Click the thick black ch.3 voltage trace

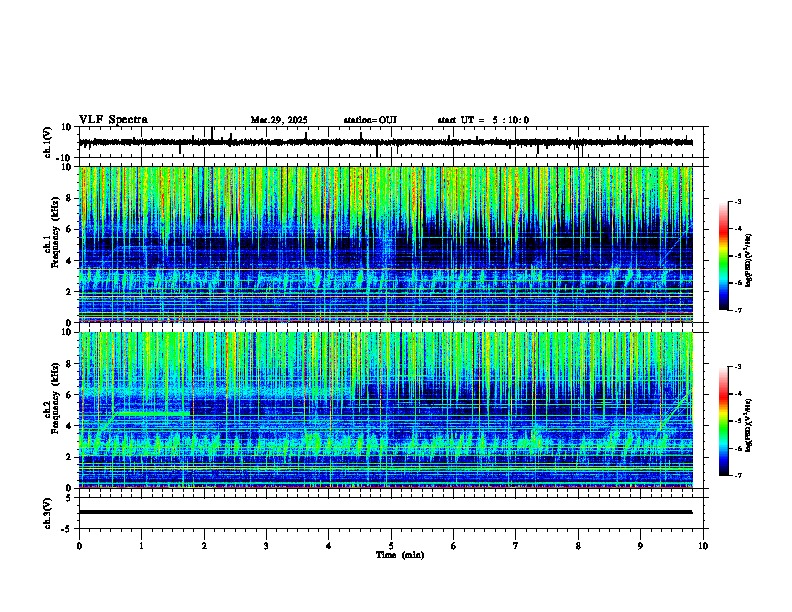coord(385,512)
